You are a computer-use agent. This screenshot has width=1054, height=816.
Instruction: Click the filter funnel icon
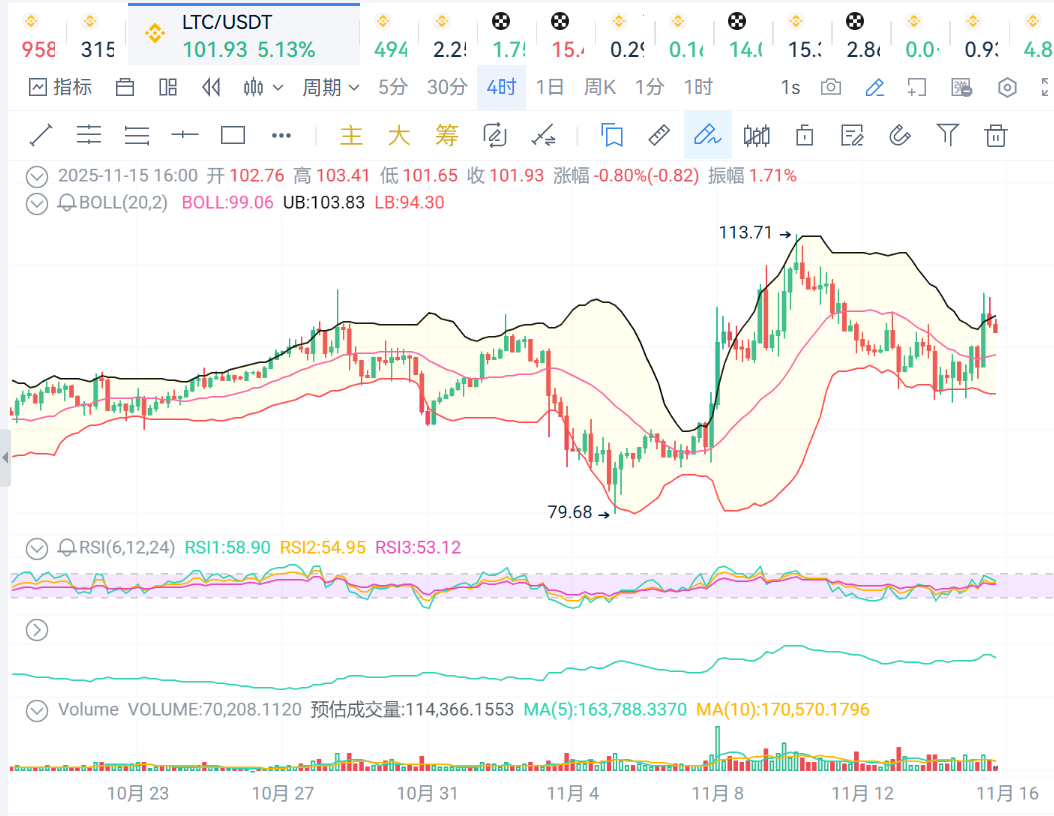(x=947, y=135)
